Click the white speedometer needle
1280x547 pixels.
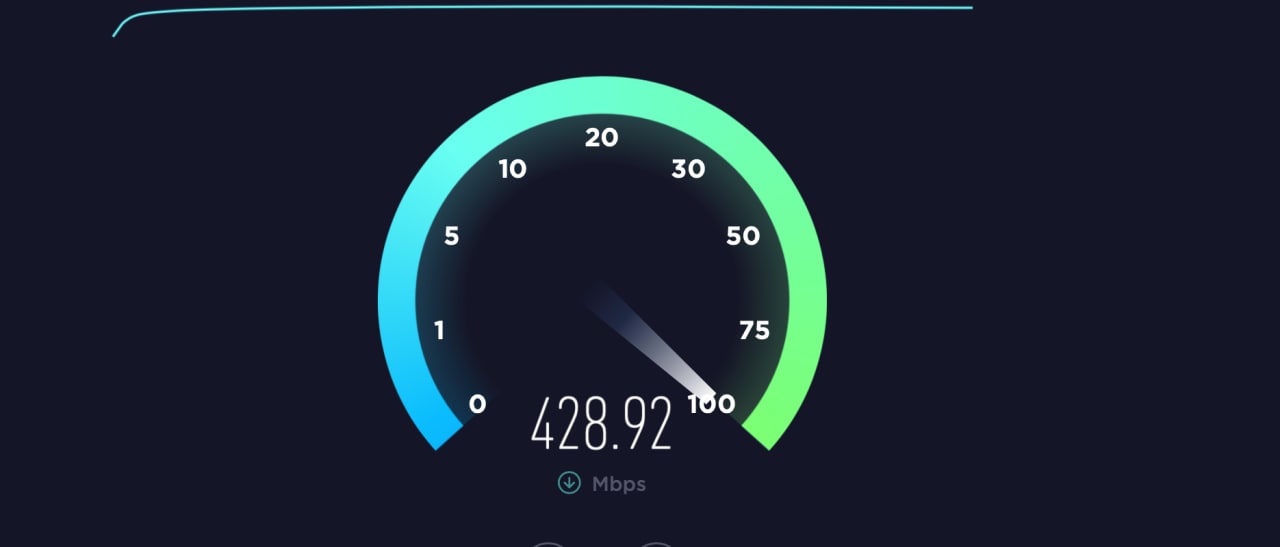point(653,343)
